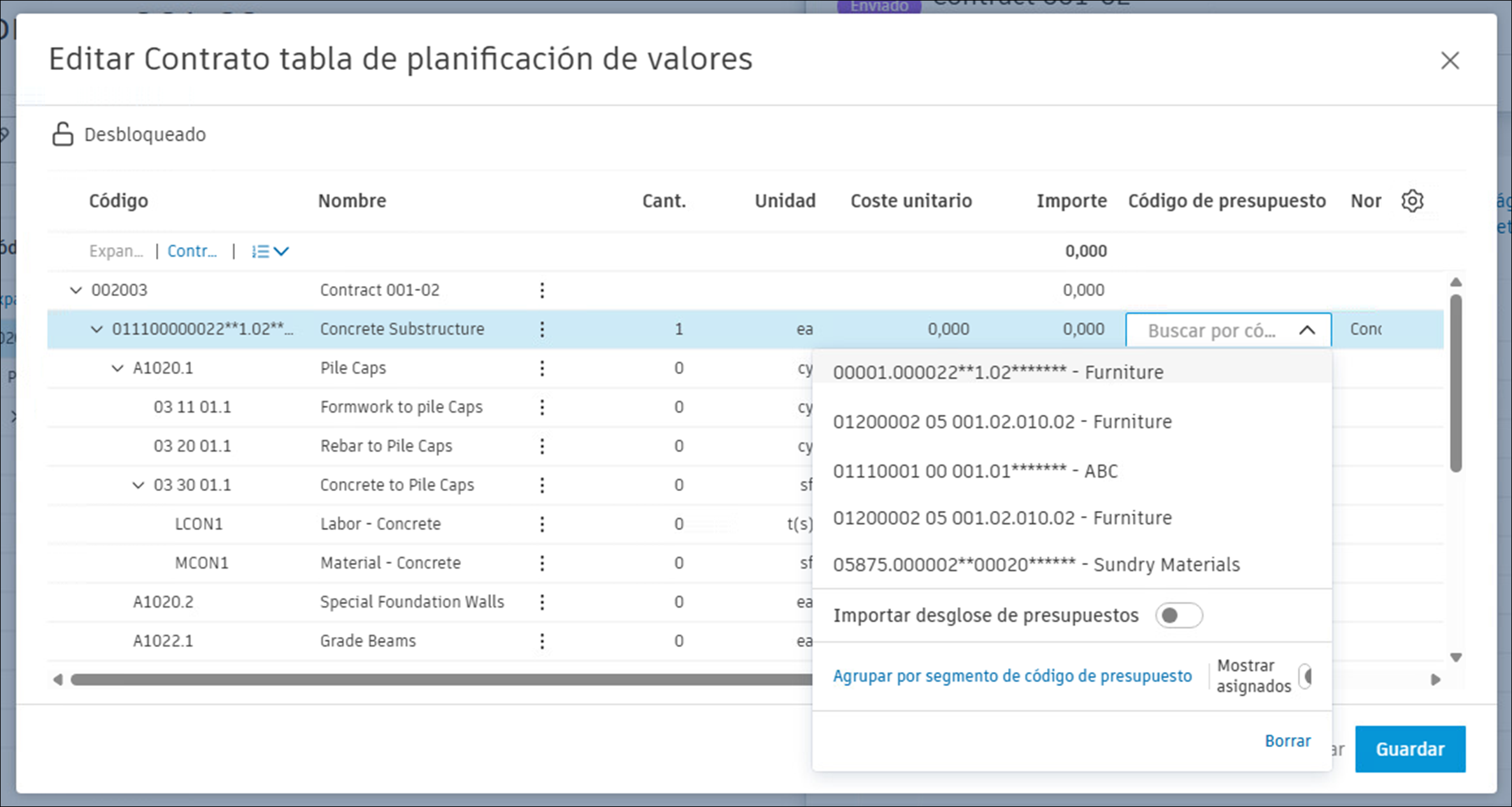
Task: Click the Borrar link
Action: click(1287, 740)
